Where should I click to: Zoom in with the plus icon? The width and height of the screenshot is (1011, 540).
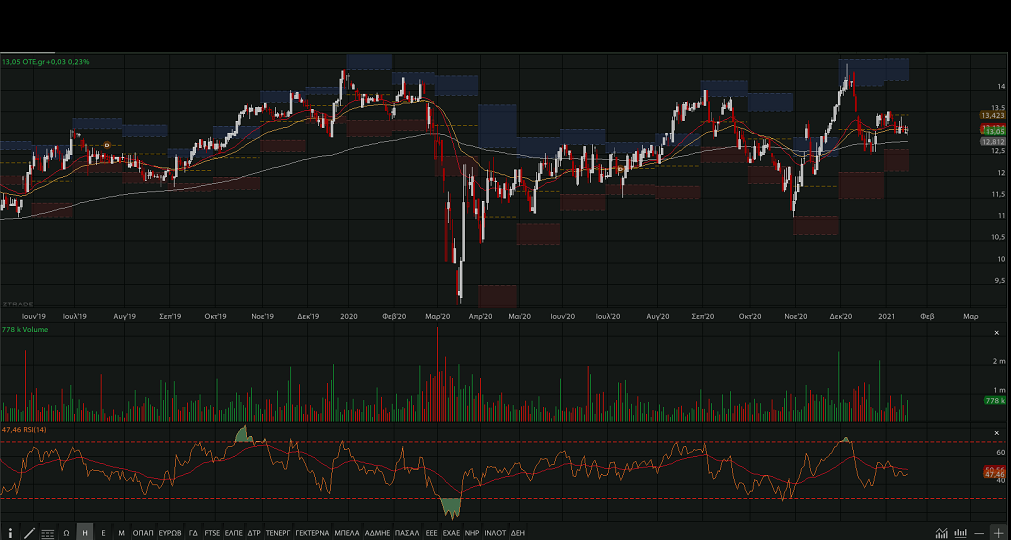(998, 534)
